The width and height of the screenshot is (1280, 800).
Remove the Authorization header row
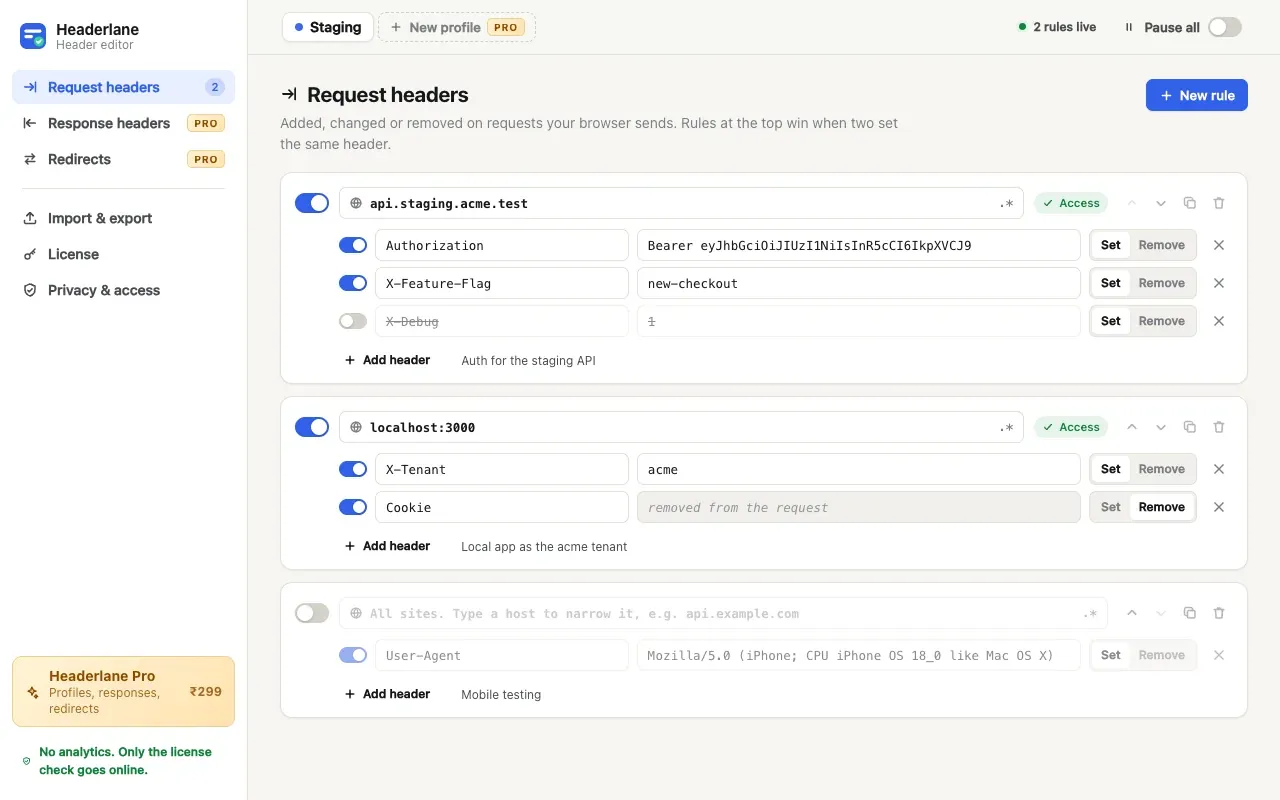tap(1219, 245)
